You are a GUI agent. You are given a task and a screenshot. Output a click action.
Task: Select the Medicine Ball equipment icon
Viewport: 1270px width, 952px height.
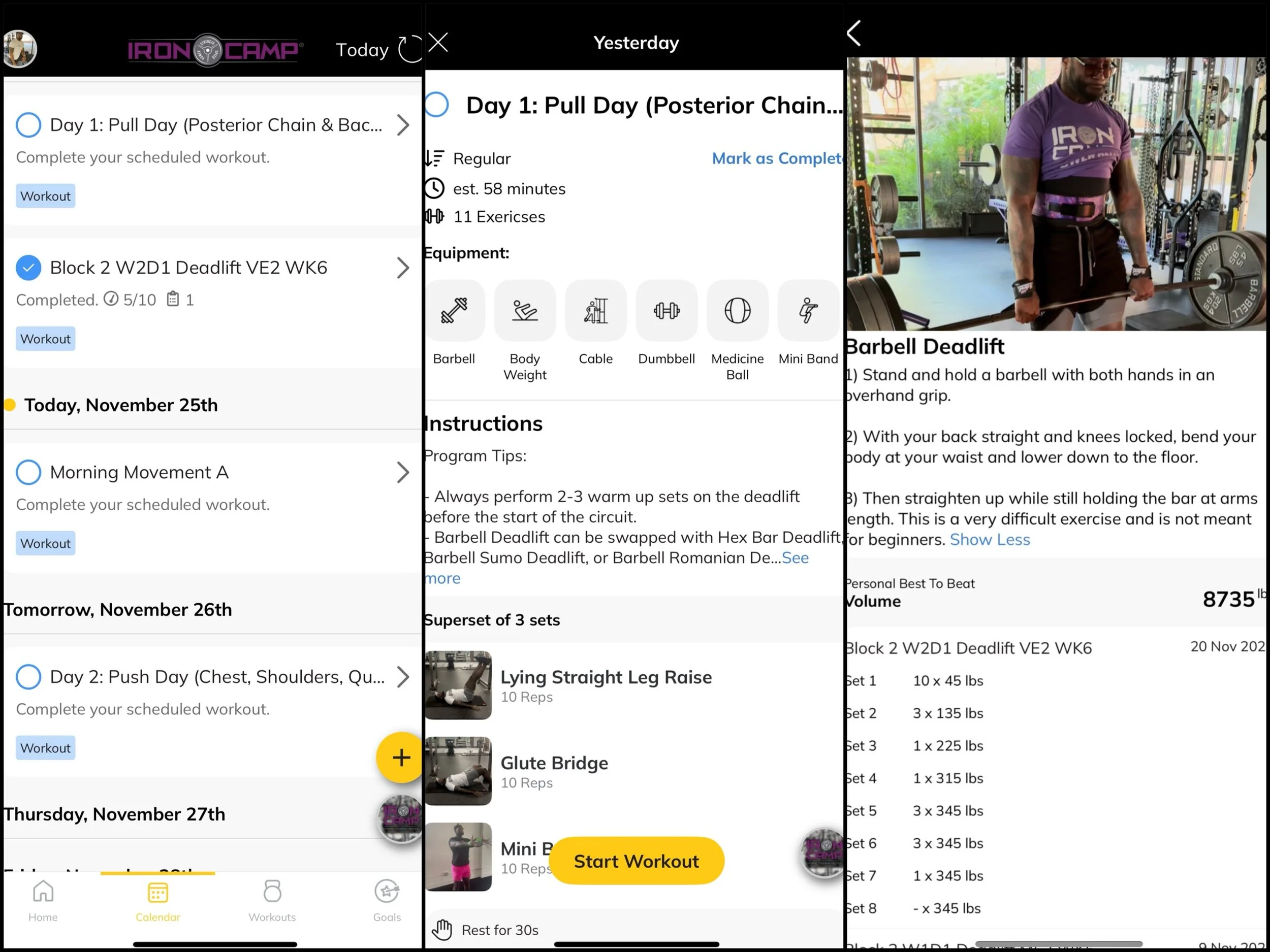point(737,310)
